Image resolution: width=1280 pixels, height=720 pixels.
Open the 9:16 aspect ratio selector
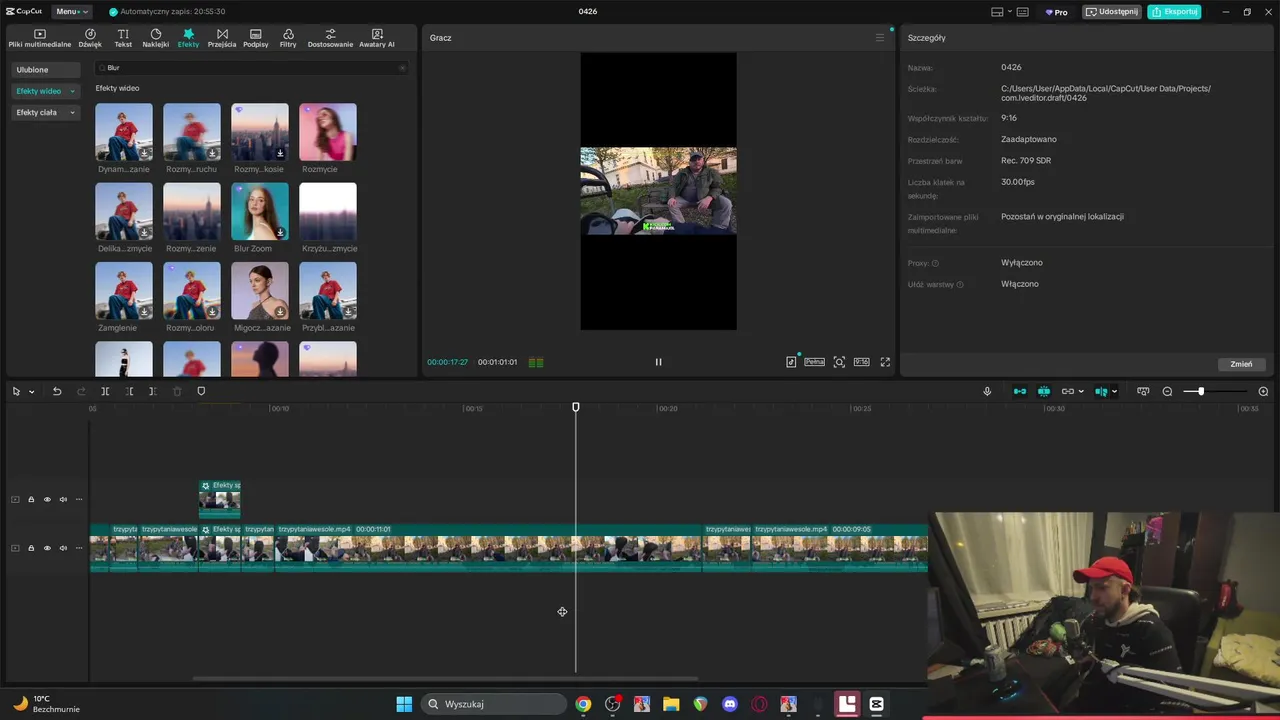click(x=861, y=362)
